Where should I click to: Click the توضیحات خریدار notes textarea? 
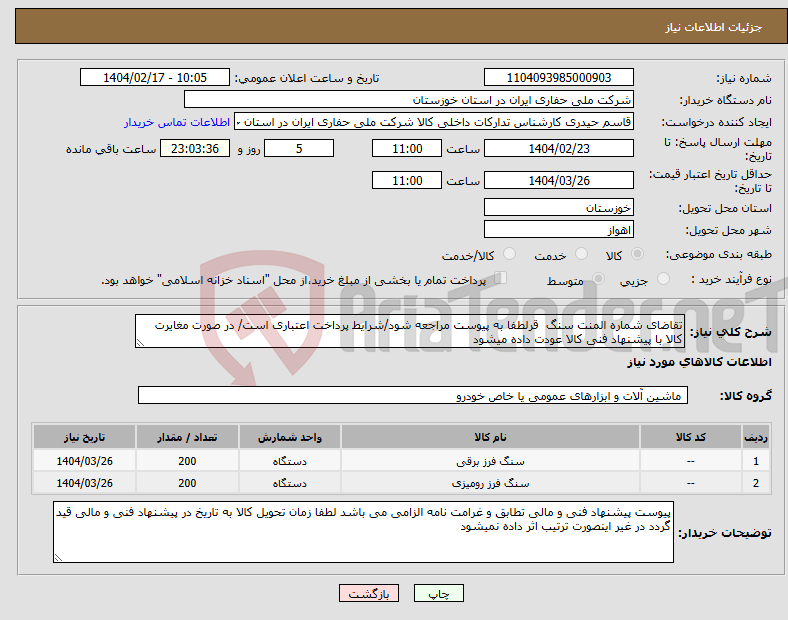click(363, 532)
